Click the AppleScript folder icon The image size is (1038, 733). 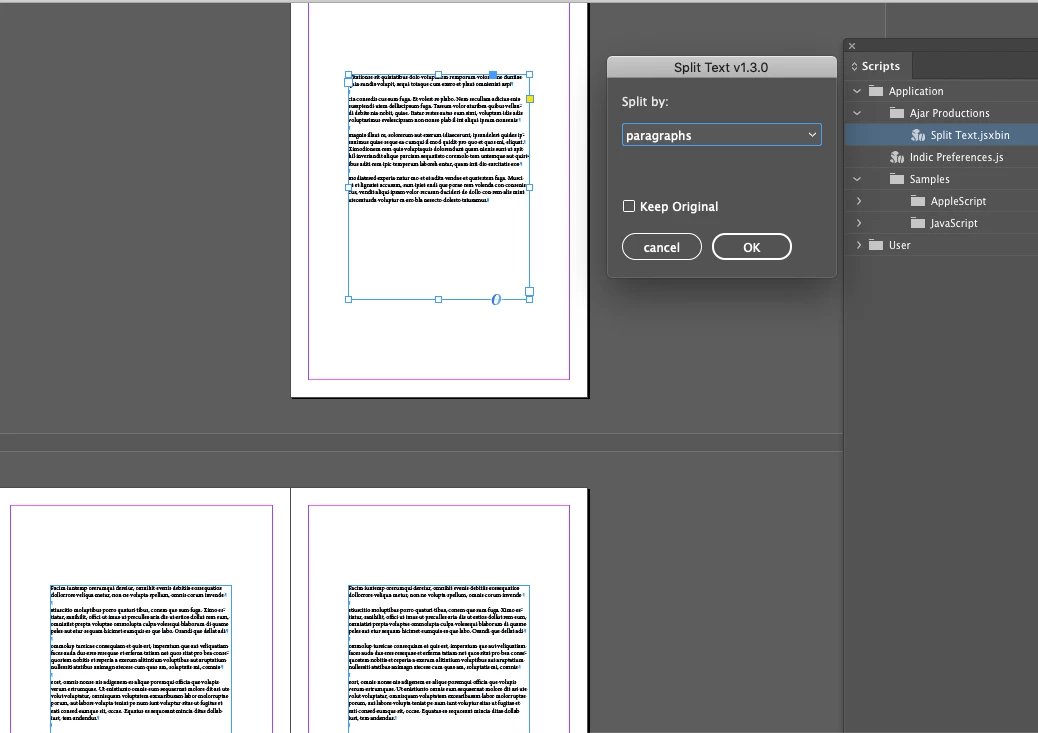coord(918,201)
